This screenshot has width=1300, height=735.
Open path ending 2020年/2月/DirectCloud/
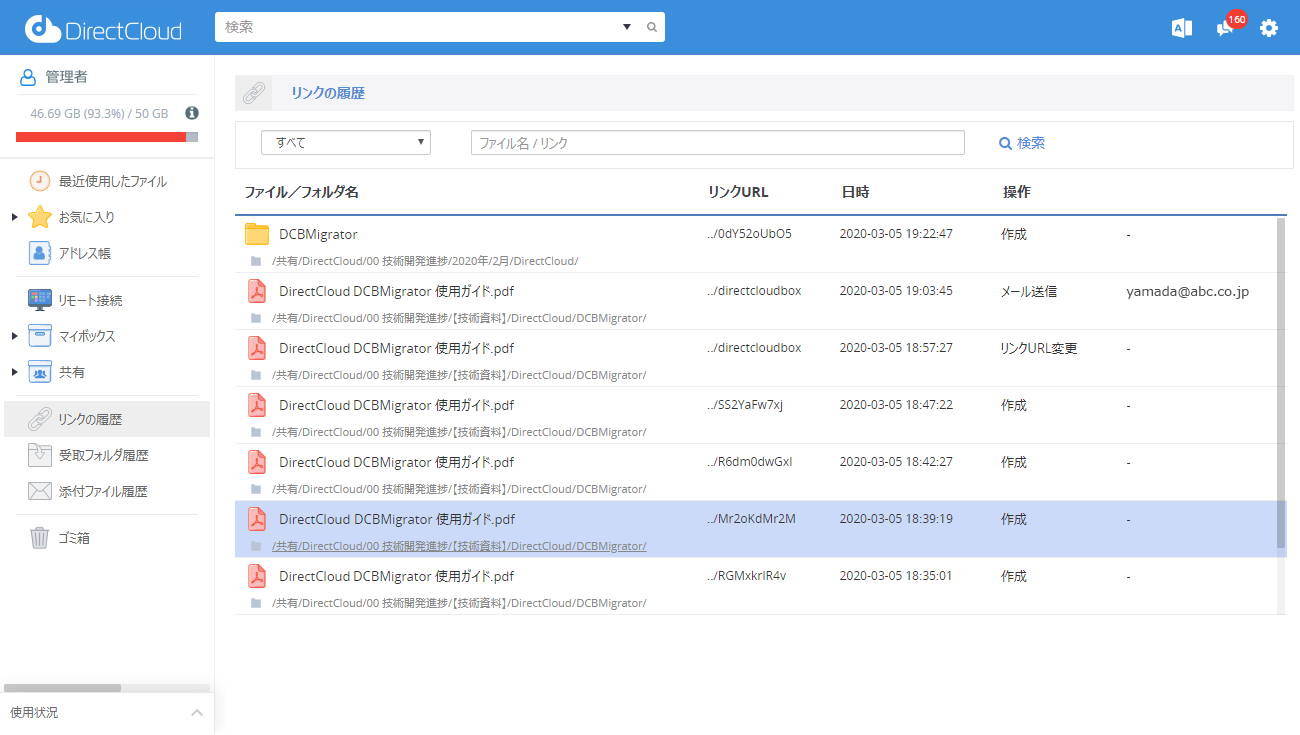coord(425,261)
